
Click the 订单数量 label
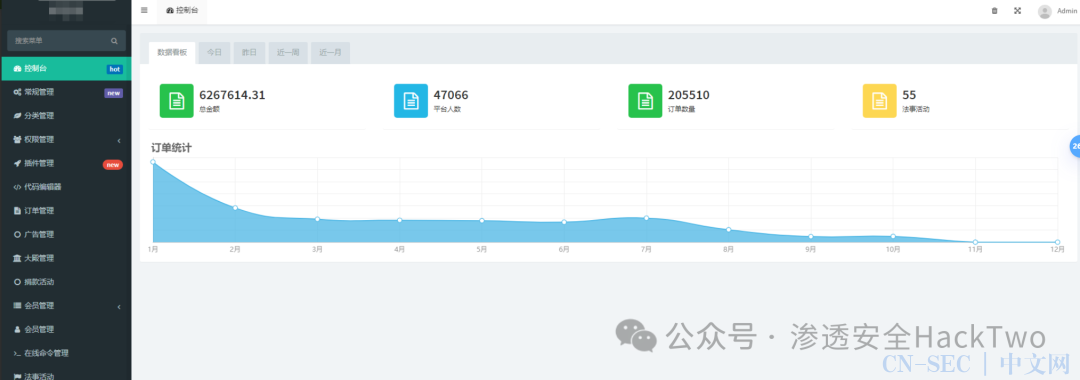(681, 109)
